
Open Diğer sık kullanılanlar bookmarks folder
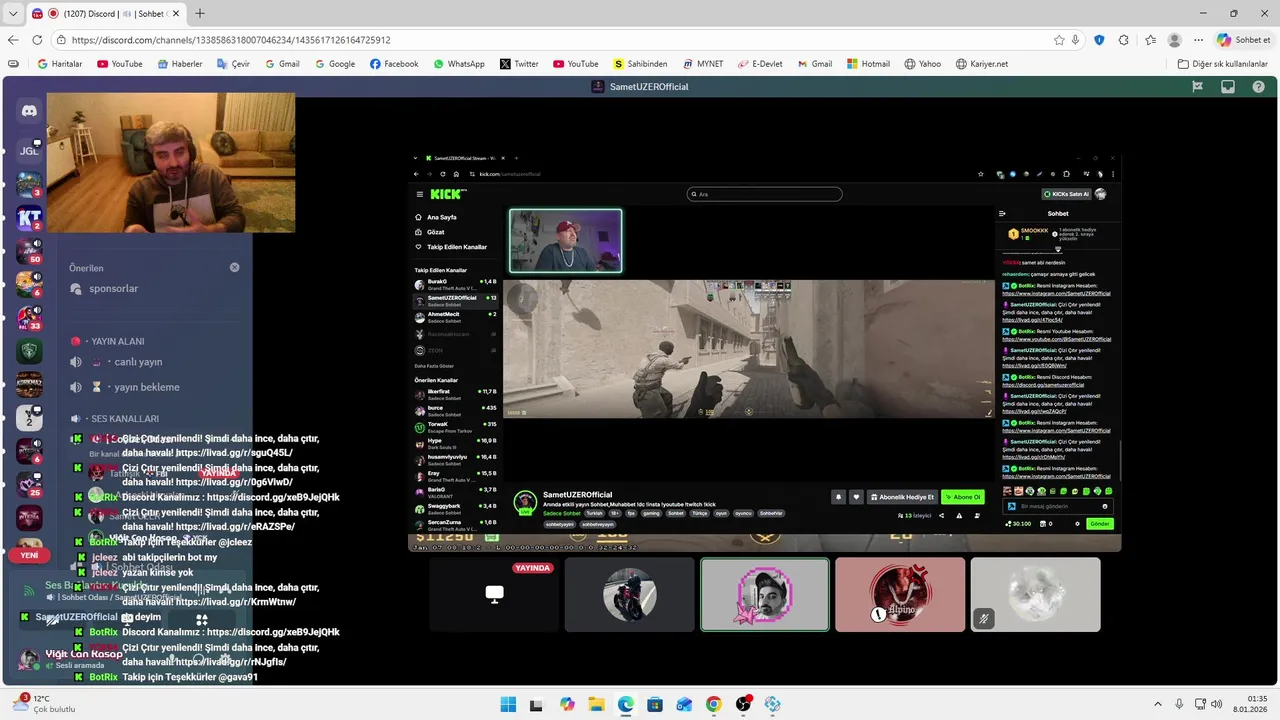click(1222, 64)
